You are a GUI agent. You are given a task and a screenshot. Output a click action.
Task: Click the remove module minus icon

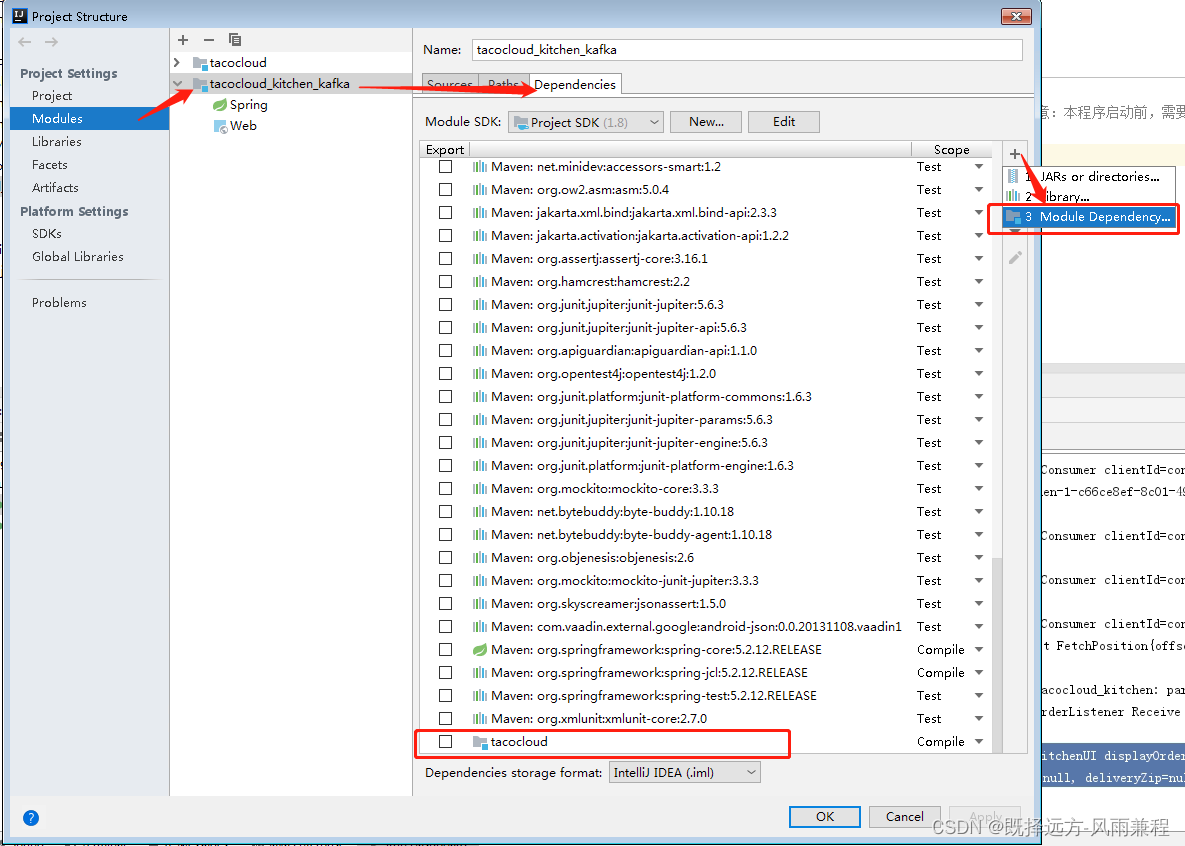(209, 39)
